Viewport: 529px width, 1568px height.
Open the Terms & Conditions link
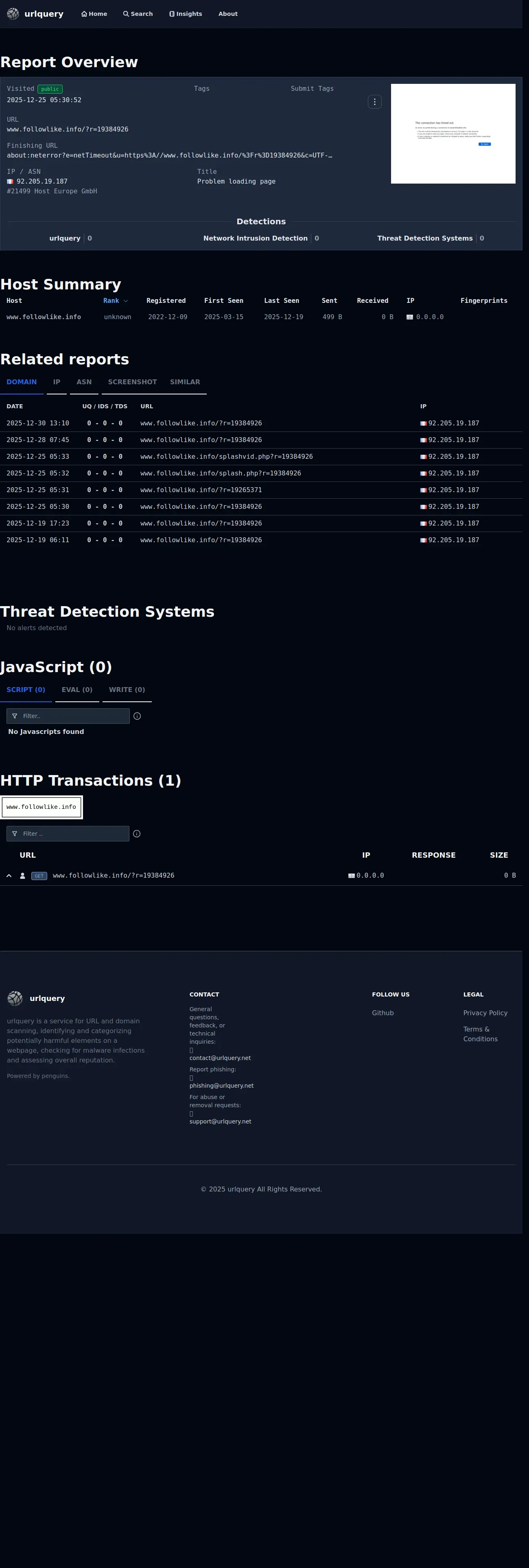480,1034
